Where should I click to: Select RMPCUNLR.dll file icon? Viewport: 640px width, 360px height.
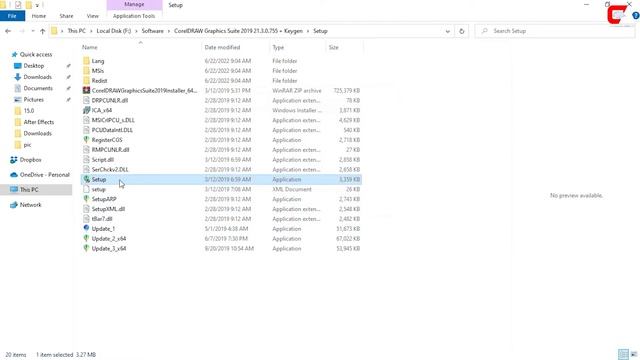pyautogui.click(x=86, y=150)
